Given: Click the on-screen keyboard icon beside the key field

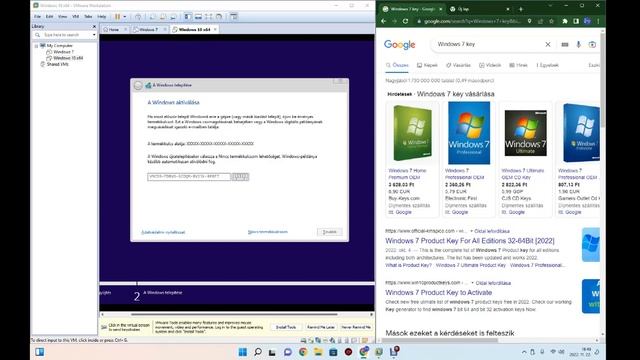Looking at the screenshot, I should pyautogui.click(x=240, y=177).
